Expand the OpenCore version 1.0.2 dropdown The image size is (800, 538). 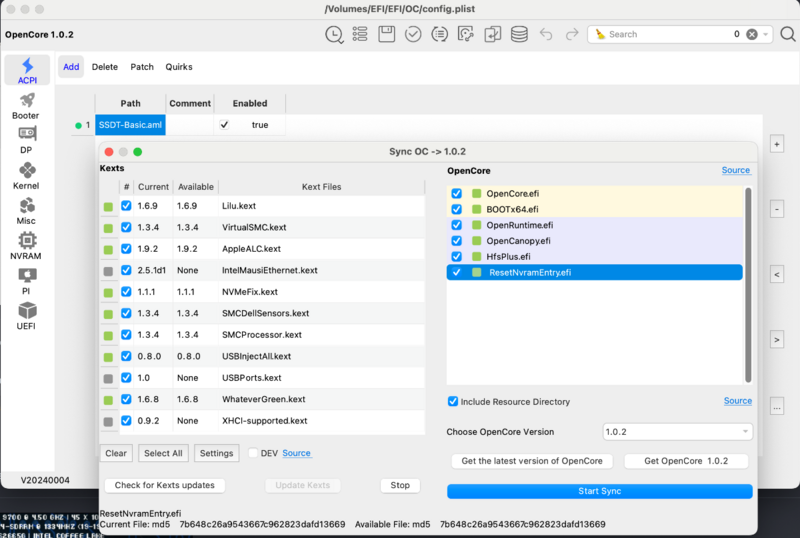point(677,432)
